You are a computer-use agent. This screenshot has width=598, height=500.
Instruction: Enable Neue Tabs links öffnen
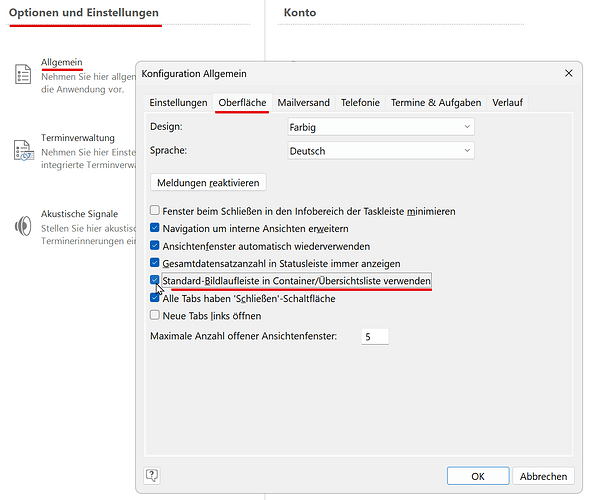coord(154,315)
